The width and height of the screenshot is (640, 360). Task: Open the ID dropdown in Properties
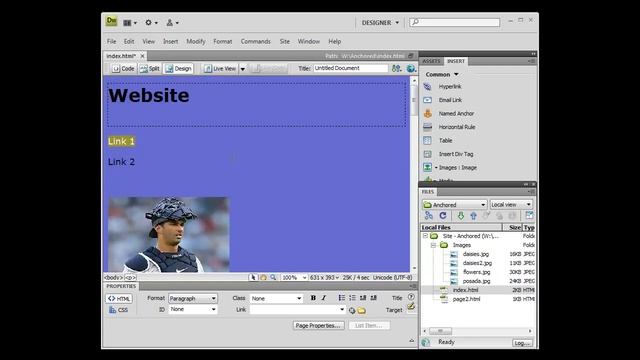(x=193, y=309)
